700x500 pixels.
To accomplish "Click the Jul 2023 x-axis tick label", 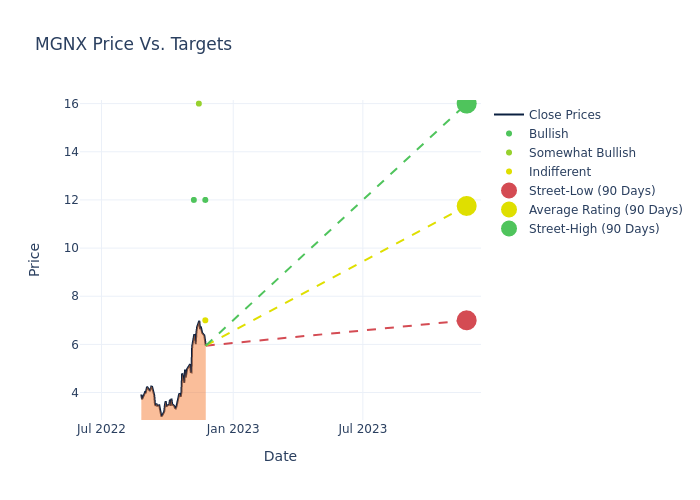I will coord(363,429).
